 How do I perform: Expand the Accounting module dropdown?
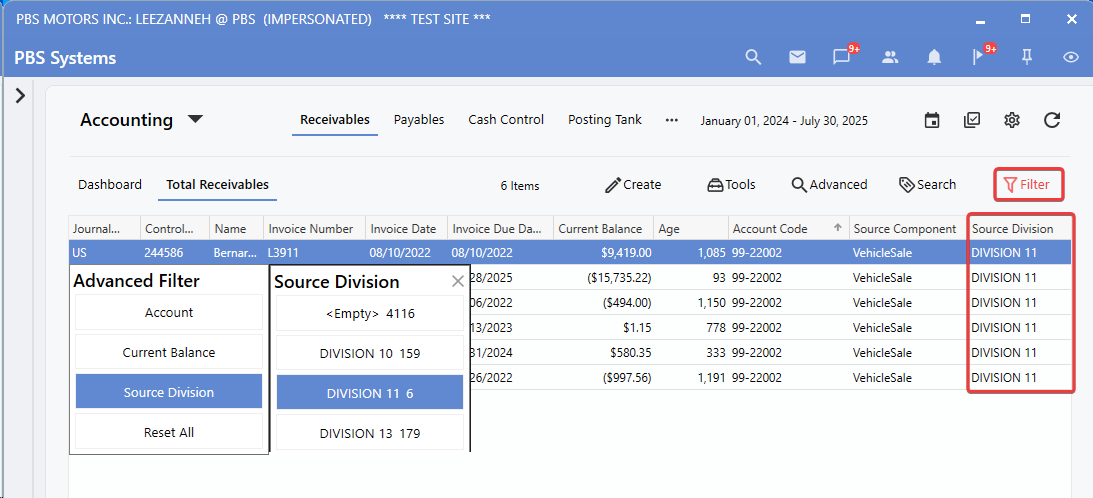pyautogui.click(x=196, y=120)
